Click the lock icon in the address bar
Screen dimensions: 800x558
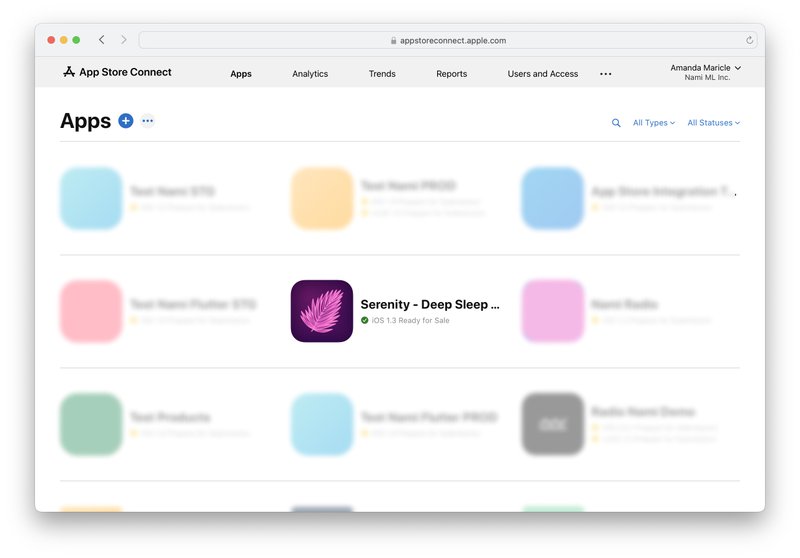coord(393,40)
